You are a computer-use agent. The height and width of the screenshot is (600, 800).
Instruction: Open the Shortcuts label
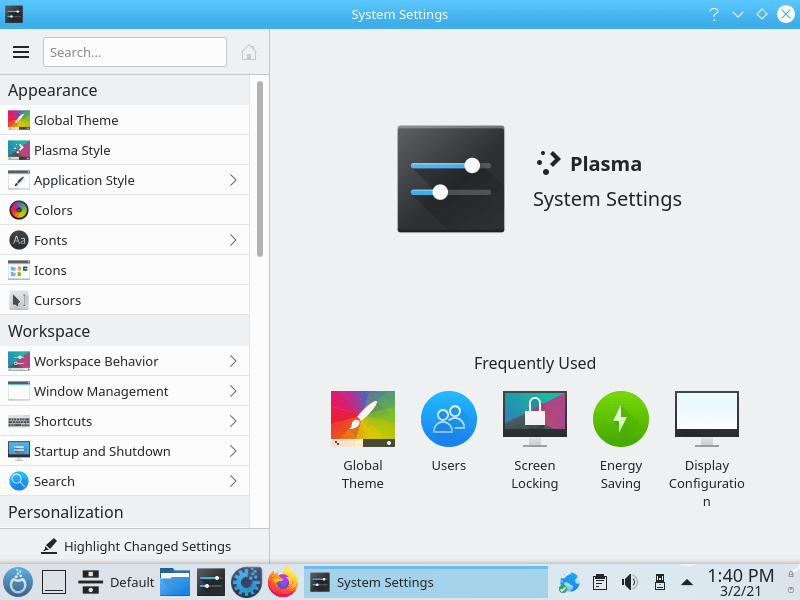[63, 421]
